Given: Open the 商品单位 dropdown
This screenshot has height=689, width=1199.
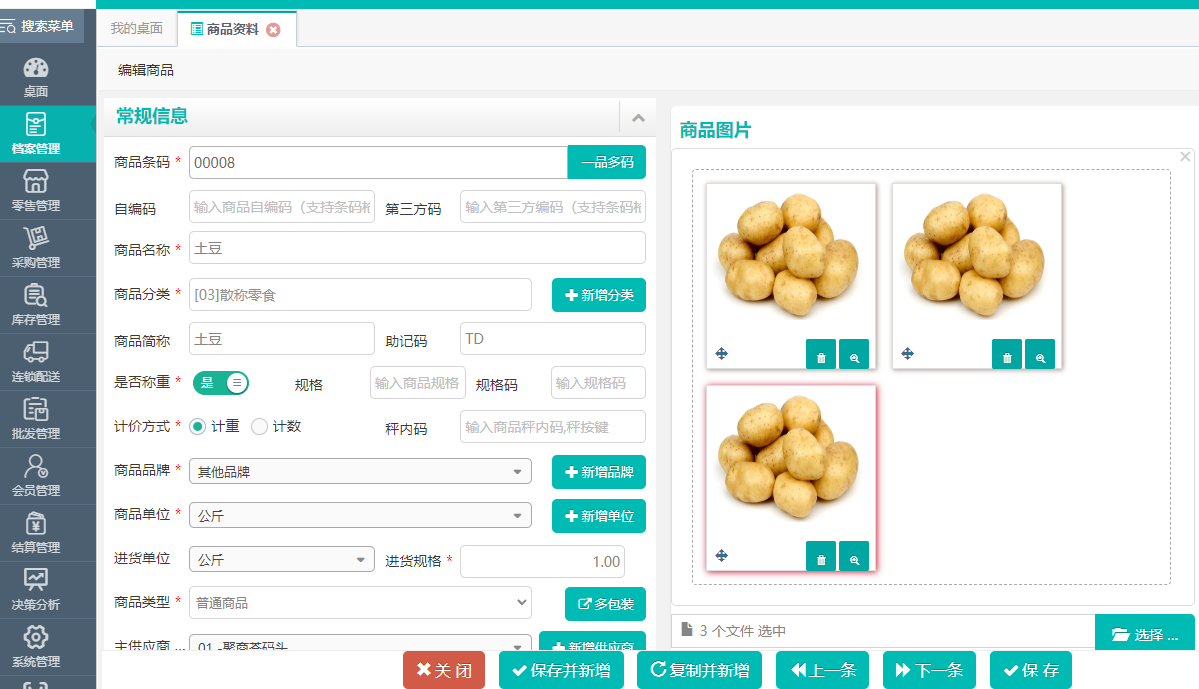Looking at the screenshot, I should (x=360, y=515).
